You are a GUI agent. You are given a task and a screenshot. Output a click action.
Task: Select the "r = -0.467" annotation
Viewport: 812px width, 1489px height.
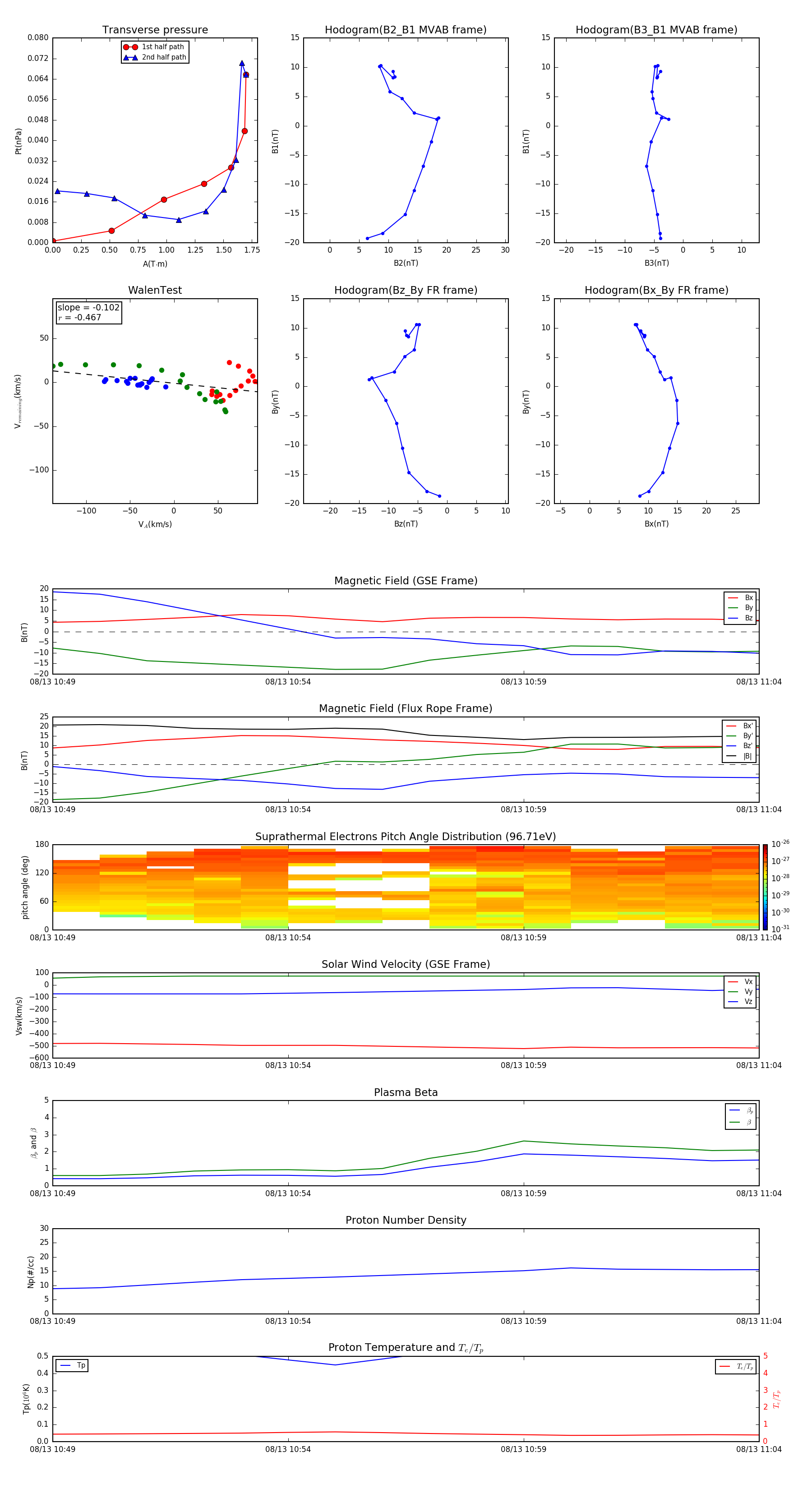click(x=80, y=317)
